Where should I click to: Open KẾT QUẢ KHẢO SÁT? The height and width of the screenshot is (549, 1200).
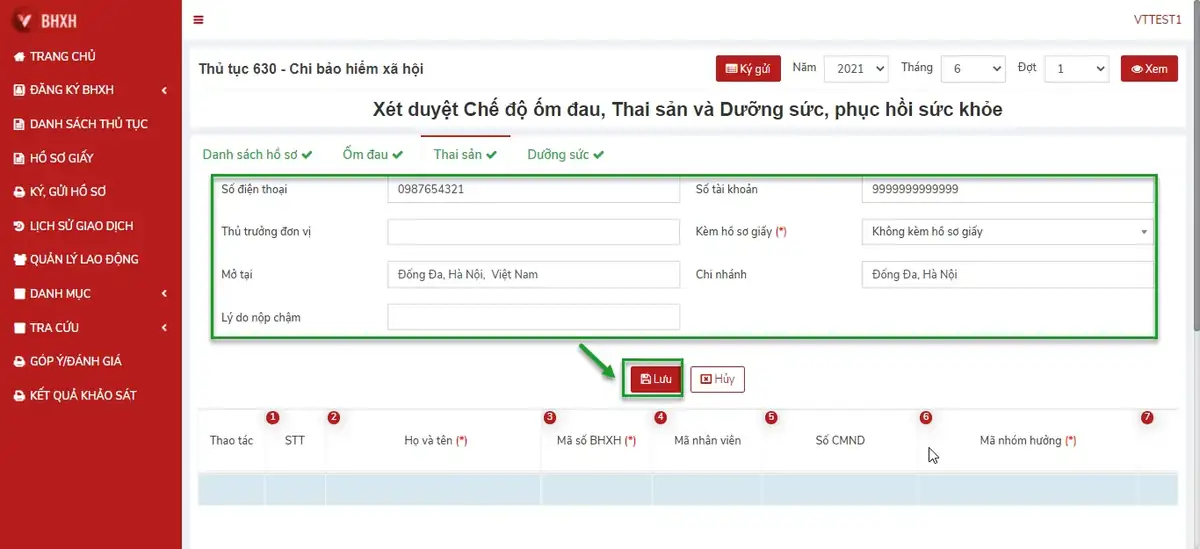pyautogui.click(x=83, y=395)
